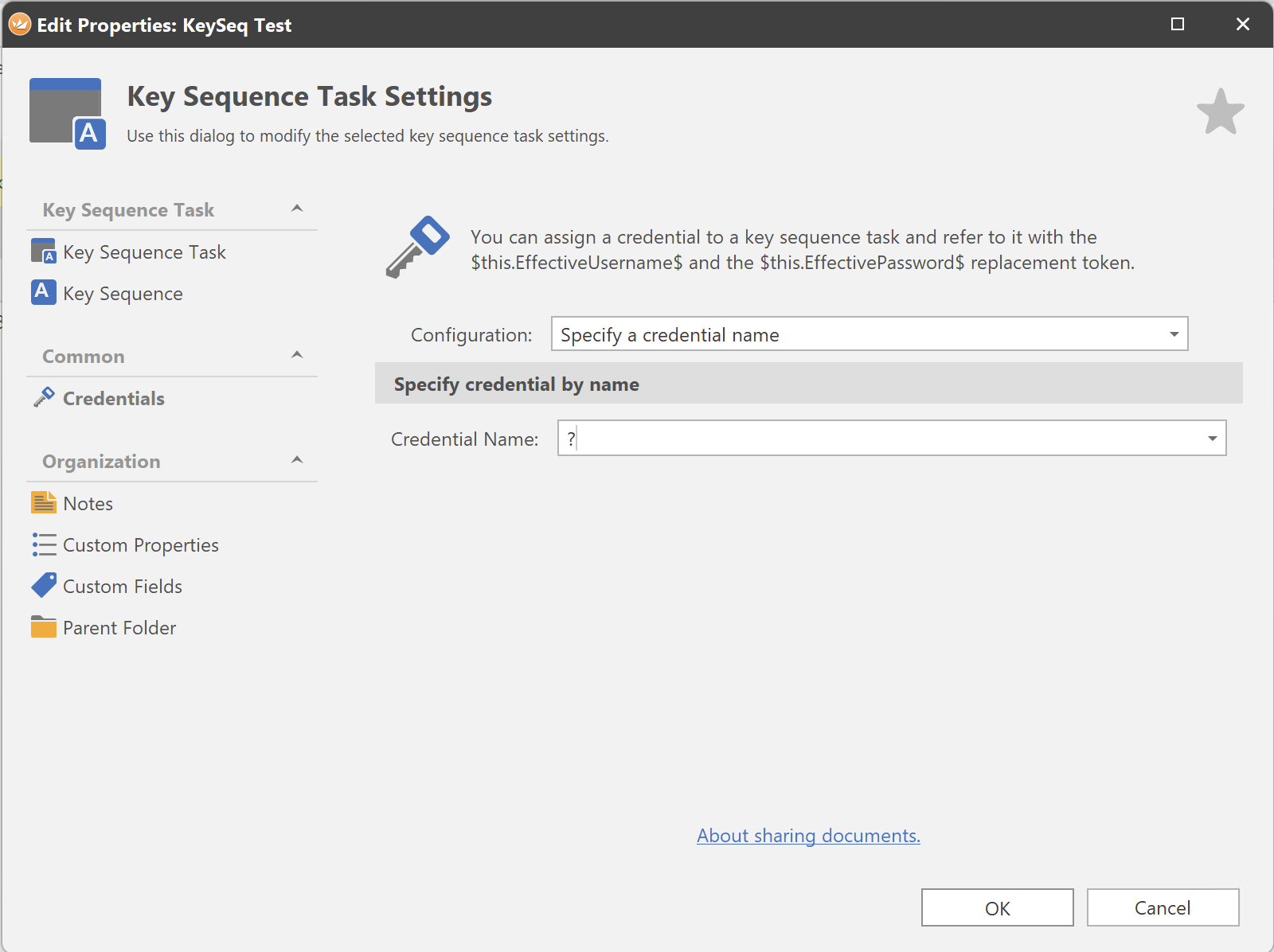Open the Configuration dropdown
The width and height of the screenshot is (1274, 952).
(x=1174, y=334)
